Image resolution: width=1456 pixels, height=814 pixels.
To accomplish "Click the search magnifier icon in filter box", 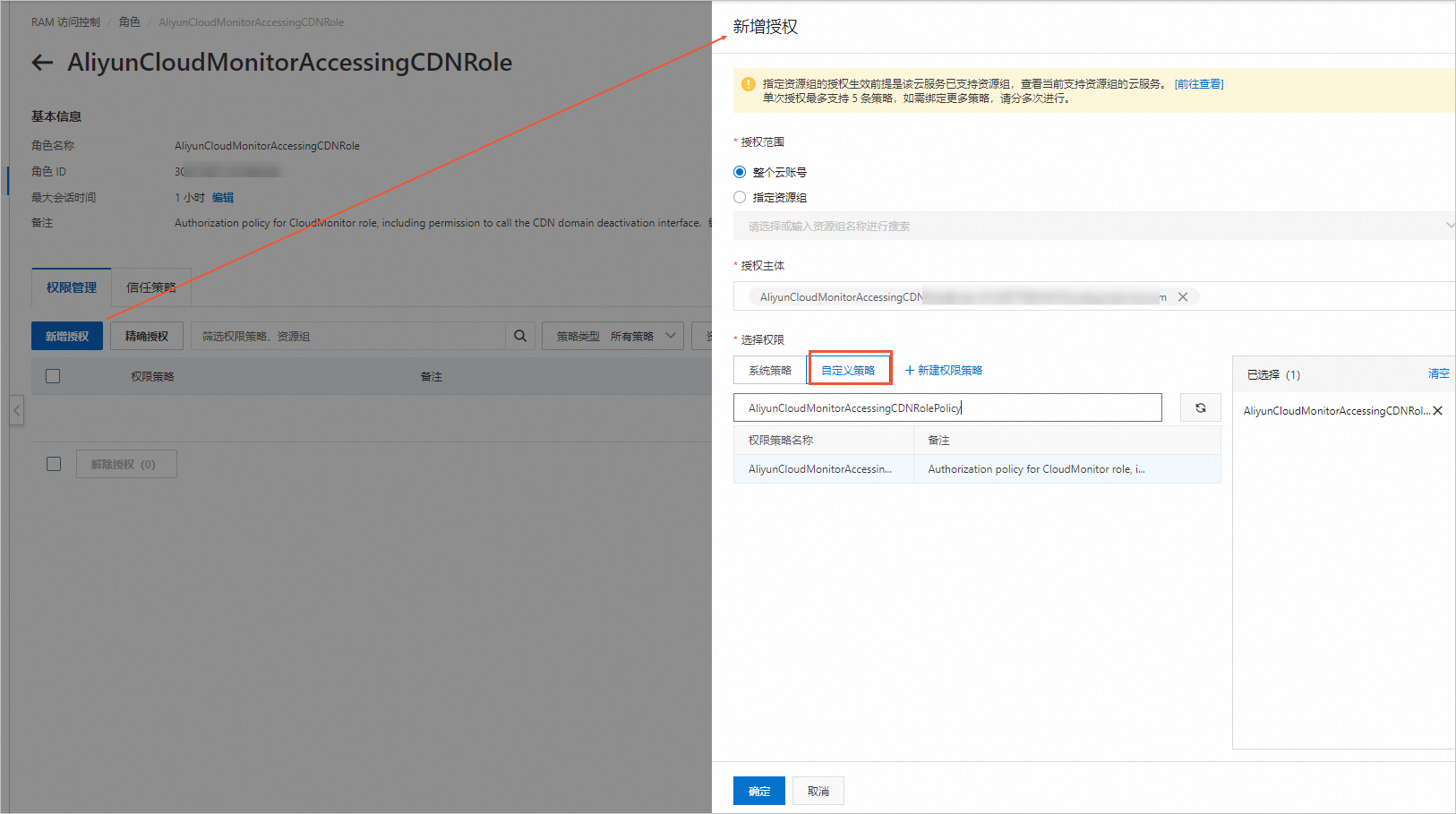I will [520, 336].
